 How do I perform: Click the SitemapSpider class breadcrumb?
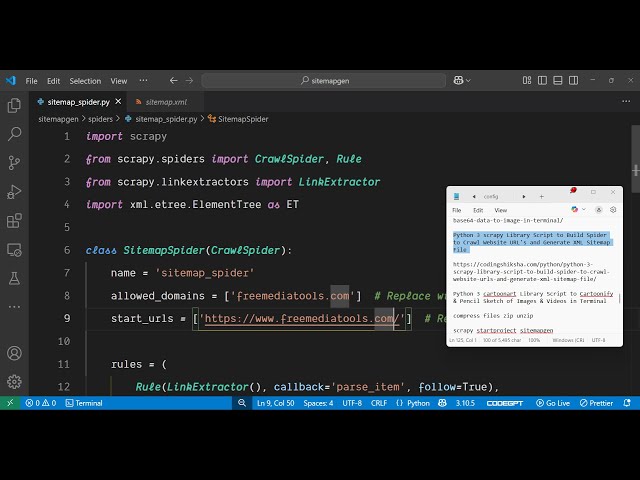(238, 119)
